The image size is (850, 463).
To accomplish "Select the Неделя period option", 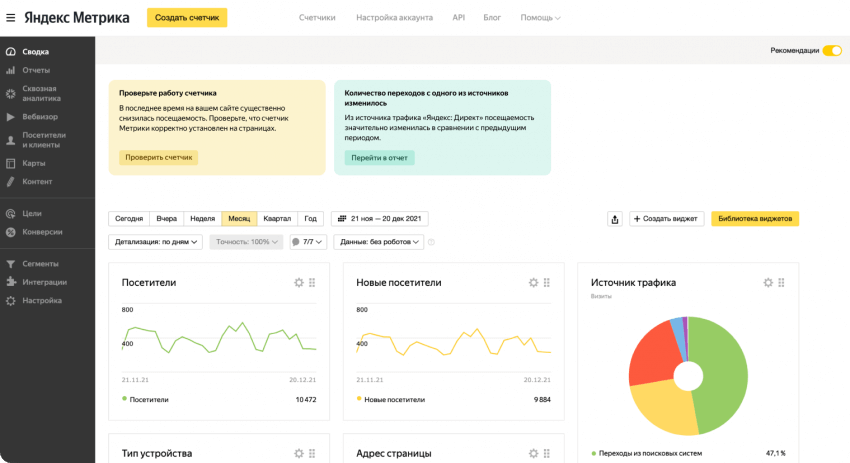I will pos(202,218).
